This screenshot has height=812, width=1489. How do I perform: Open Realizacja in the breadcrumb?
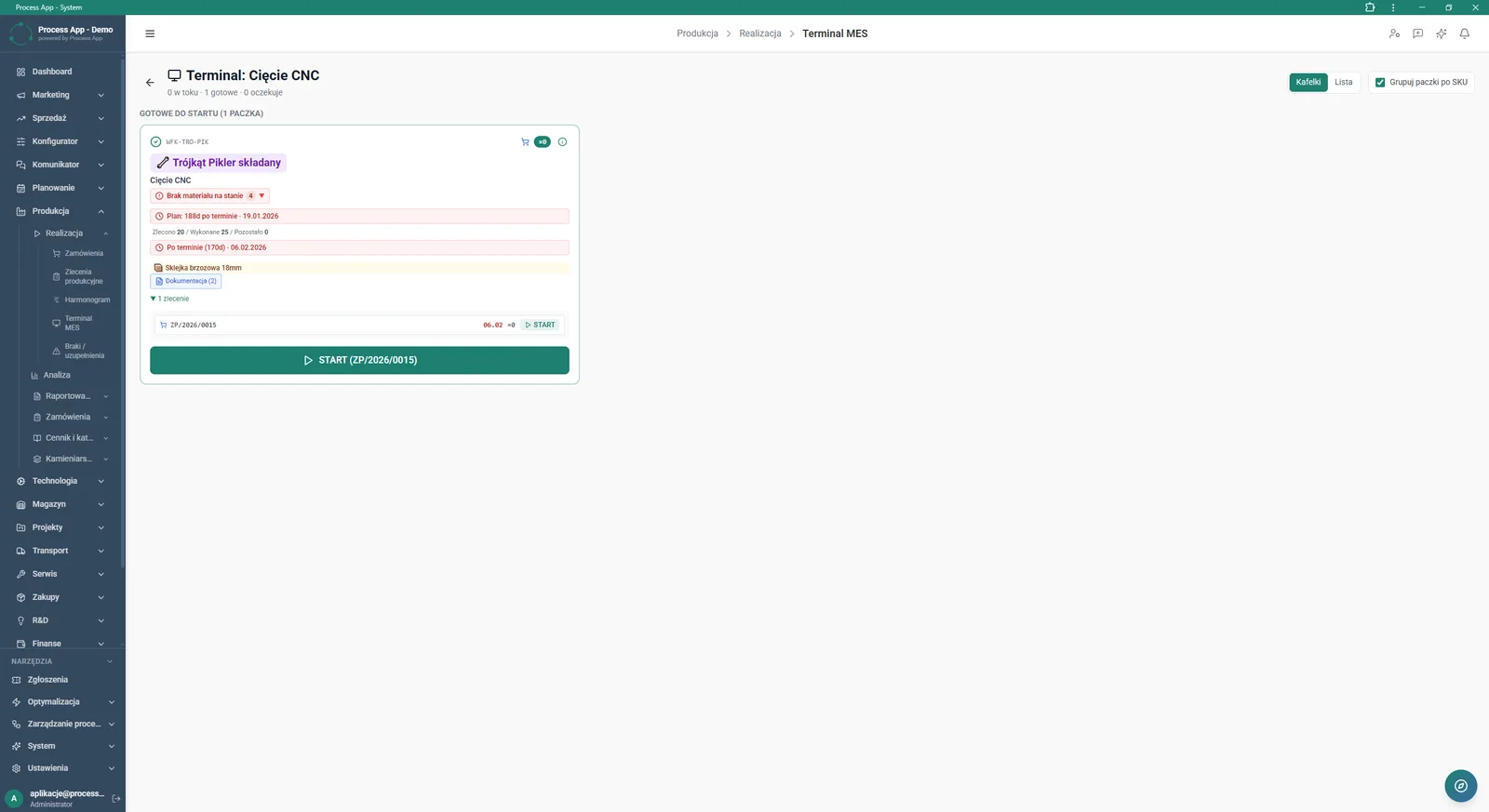(x=760, y=33)
